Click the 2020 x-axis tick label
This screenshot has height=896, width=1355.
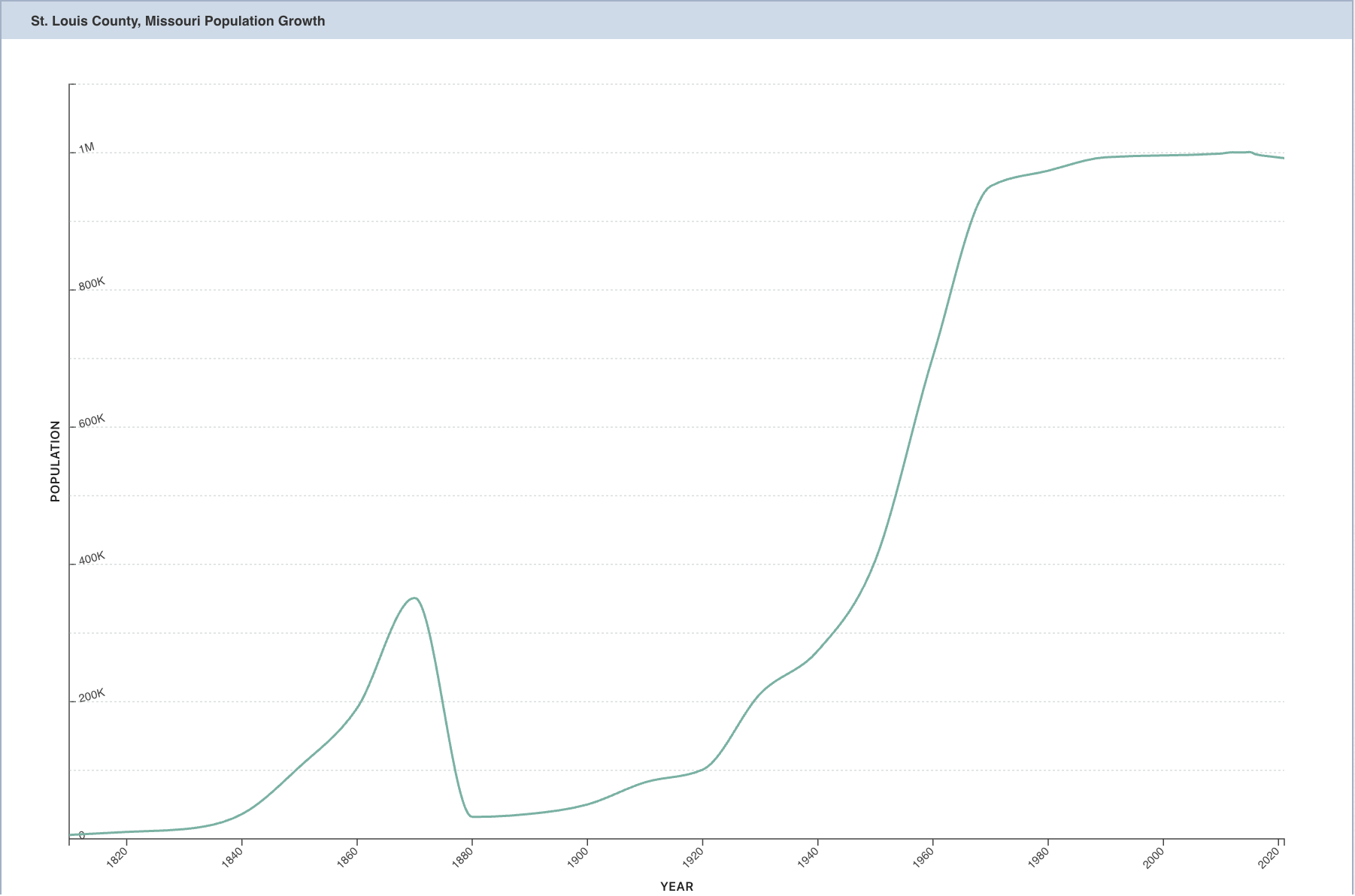pos(1269,858)
